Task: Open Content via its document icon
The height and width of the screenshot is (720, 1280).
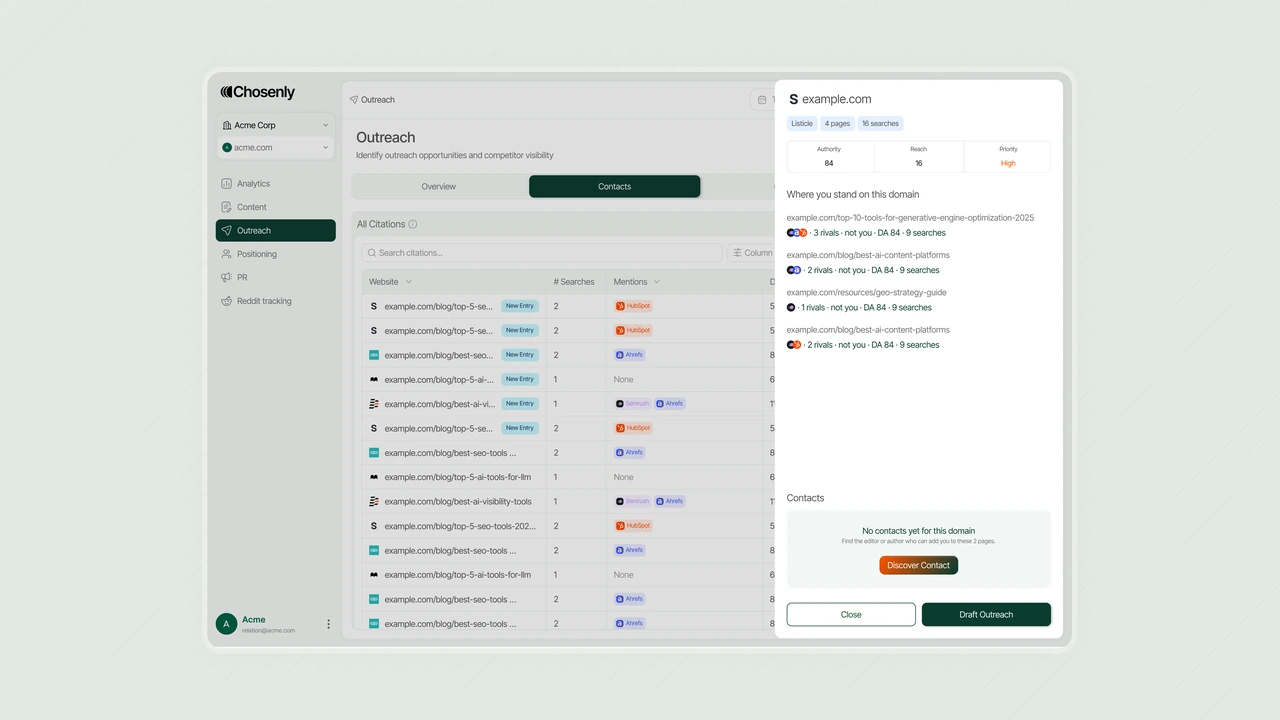Action: pyautogui.click(x=227, y=207)
